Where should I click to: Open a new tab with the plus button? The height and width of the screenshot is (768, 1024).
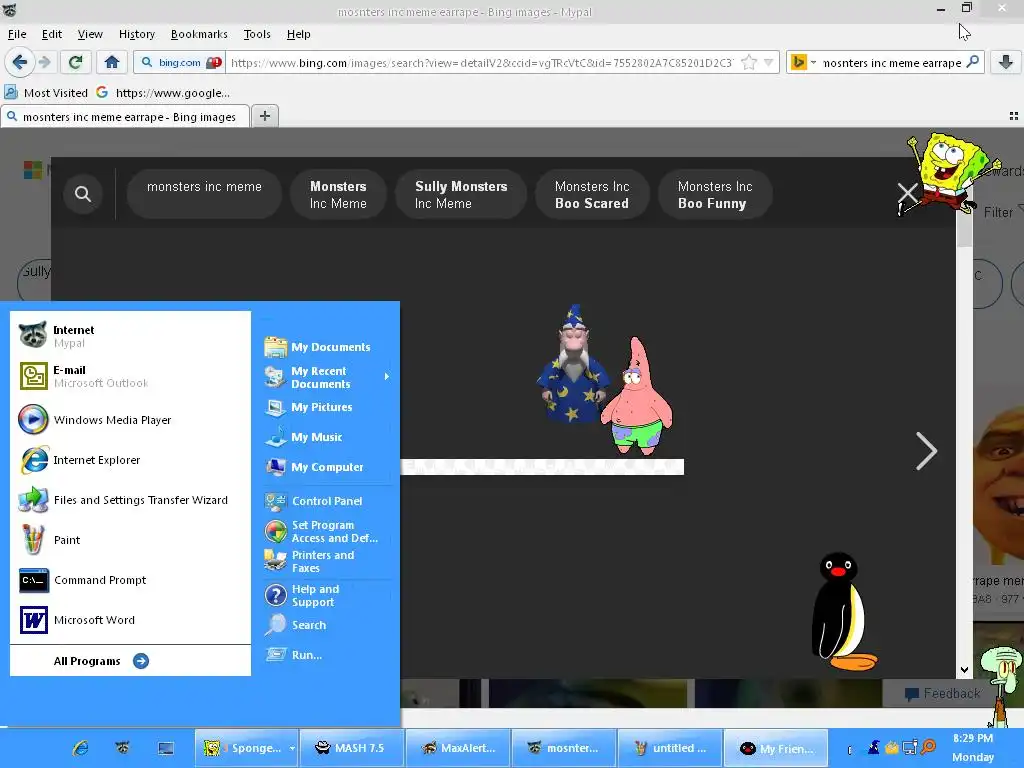pos(264,116)
